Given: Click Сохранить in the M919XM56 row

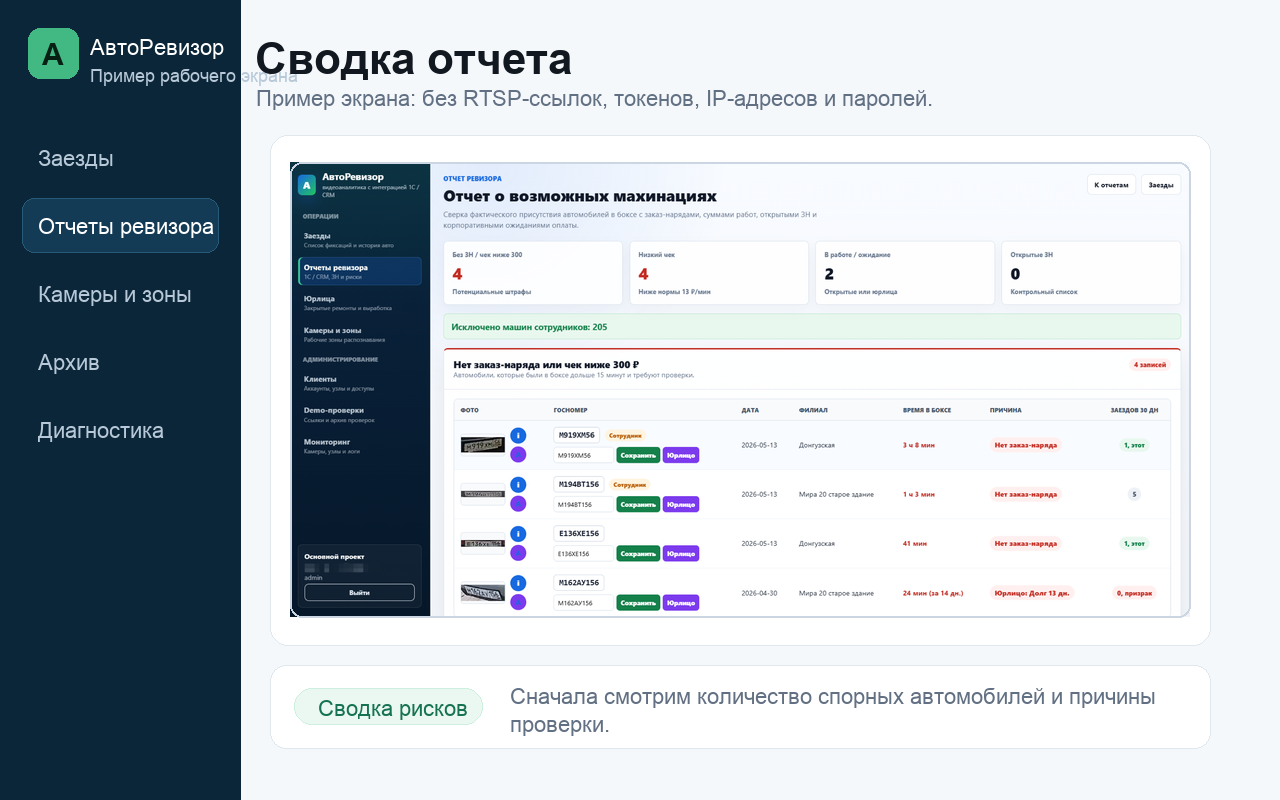Looking at the screenshot, I should pyautogui.click(x=638, y=455).
